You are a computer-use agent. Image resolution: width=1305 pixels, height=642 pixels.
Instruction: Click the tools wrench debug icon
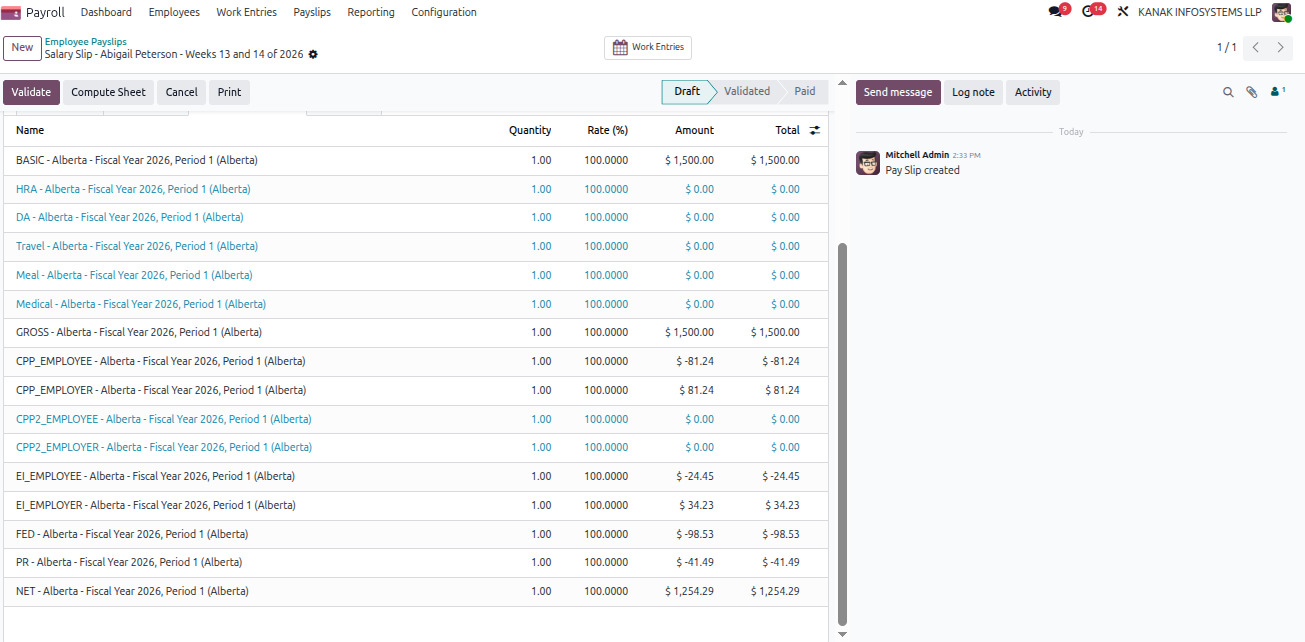[x=1122, y=12]
